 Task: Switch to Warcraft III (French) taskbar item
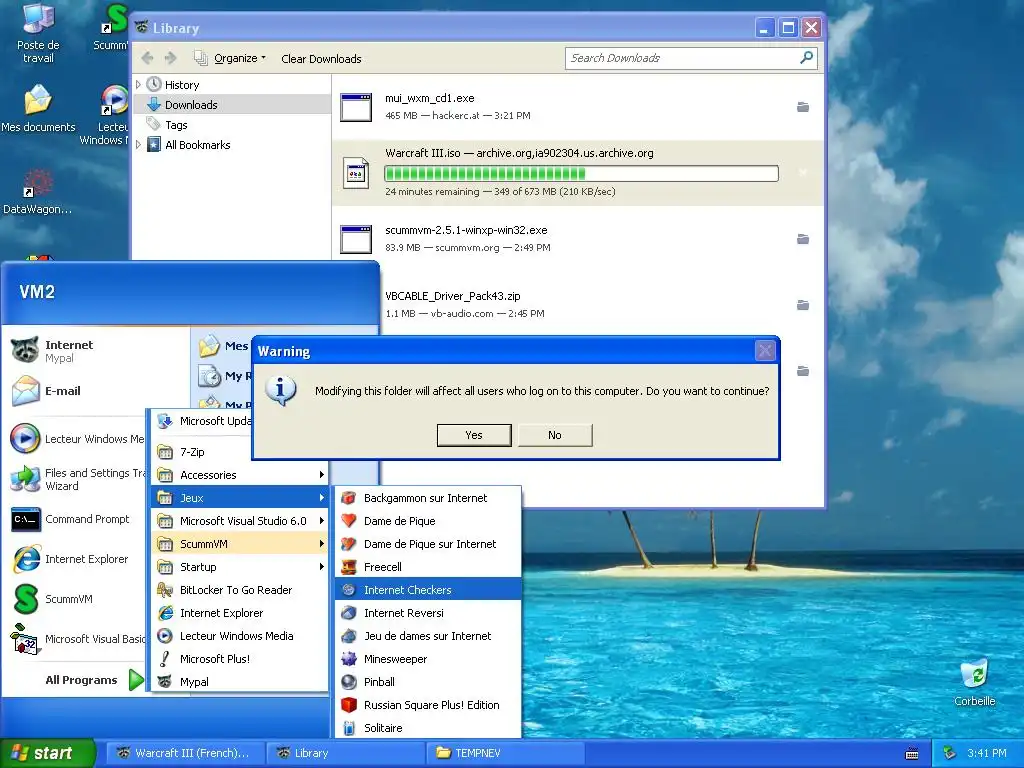coord(185,753)
